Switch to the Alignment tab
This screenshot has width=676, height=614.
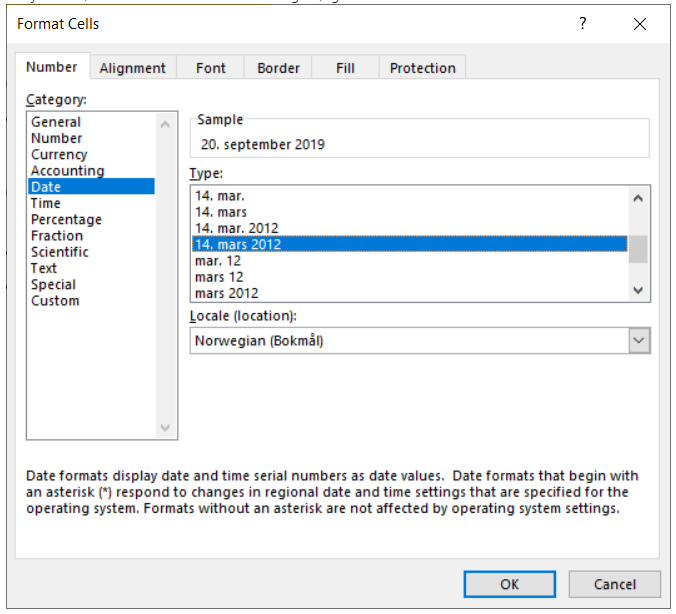pyautogui.click(x=132, y=68)
